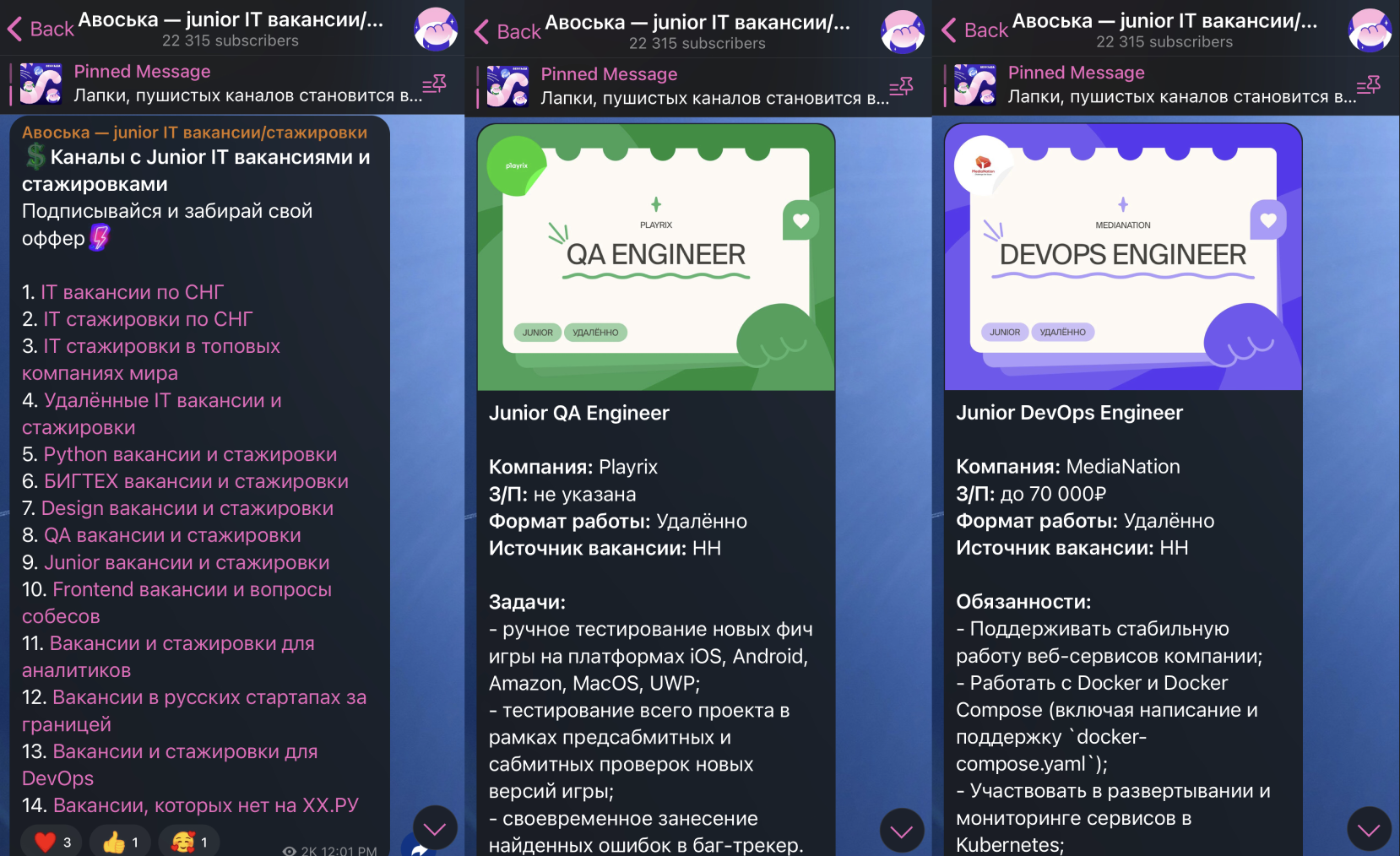Open pinned messages list icon in right panel
Image resolution: width=1400 pixels, height=856 pixels.
point(1368,84)
